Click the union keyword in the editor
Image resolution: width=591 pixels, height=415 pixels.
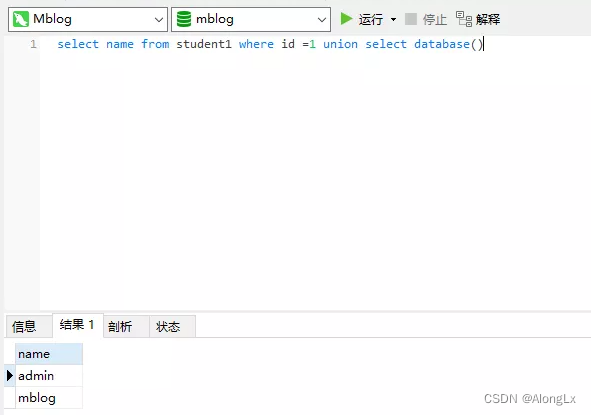click(x=340, y=44)
